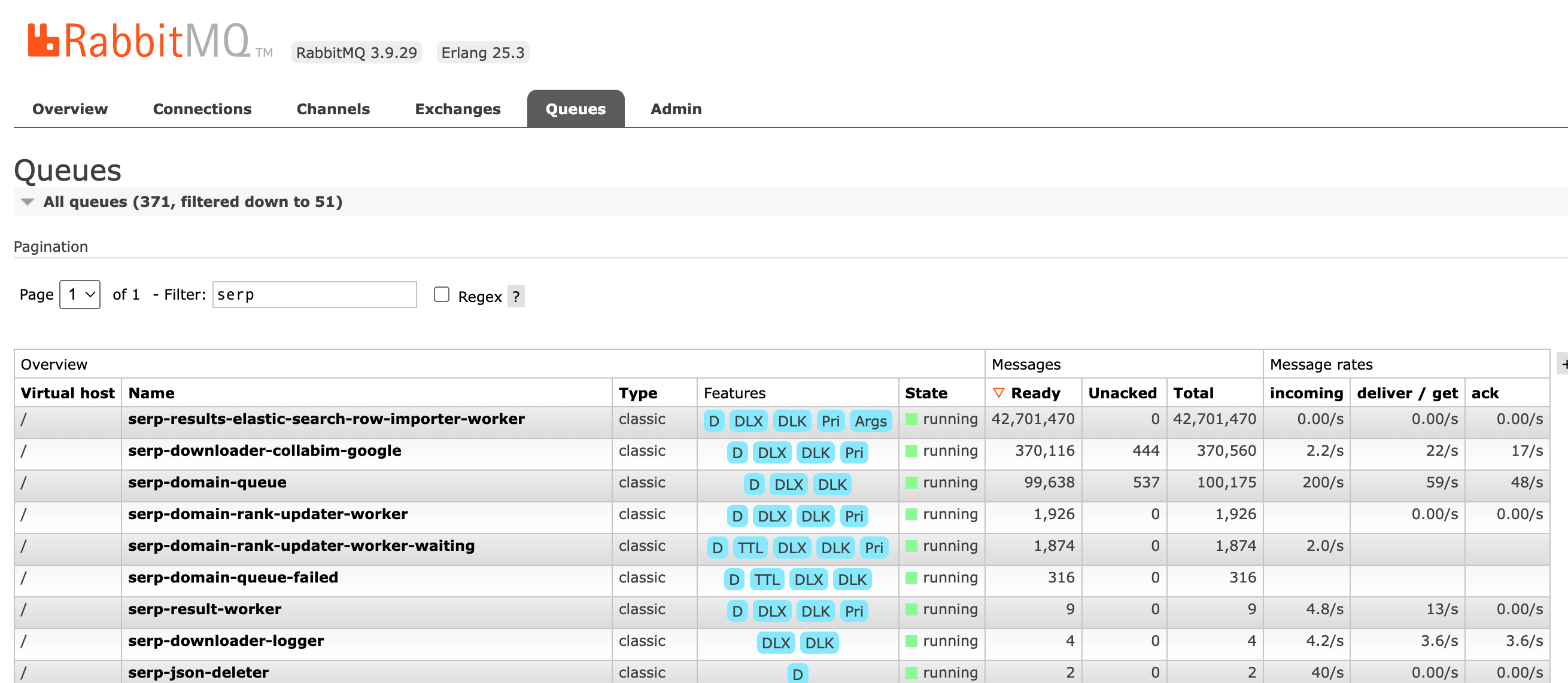This screenshot has width=1568, height=683.
Task: Focus the Filter input containing serp
Action: 314,294
